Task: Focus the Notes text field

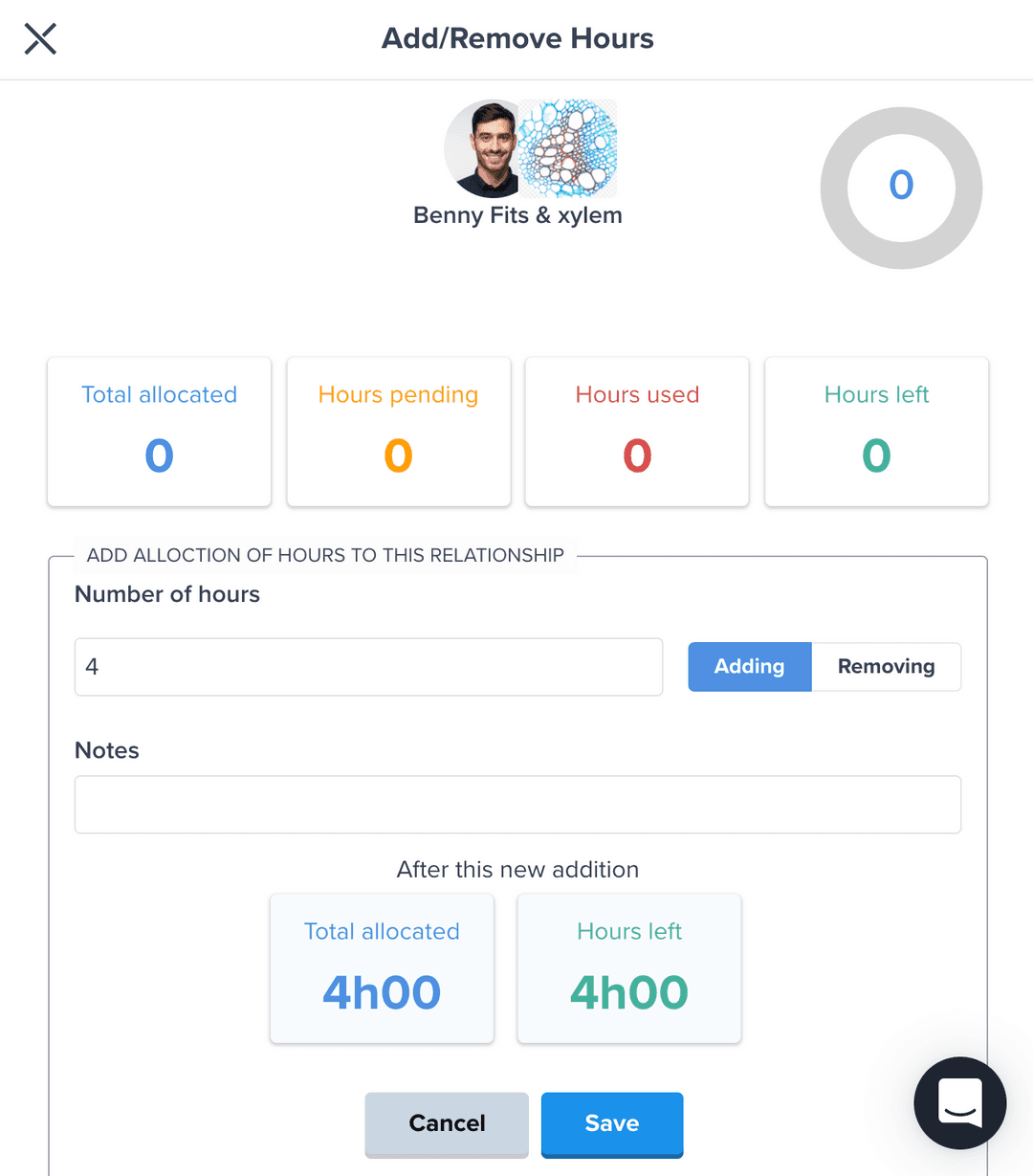Action: click(517, 805)
